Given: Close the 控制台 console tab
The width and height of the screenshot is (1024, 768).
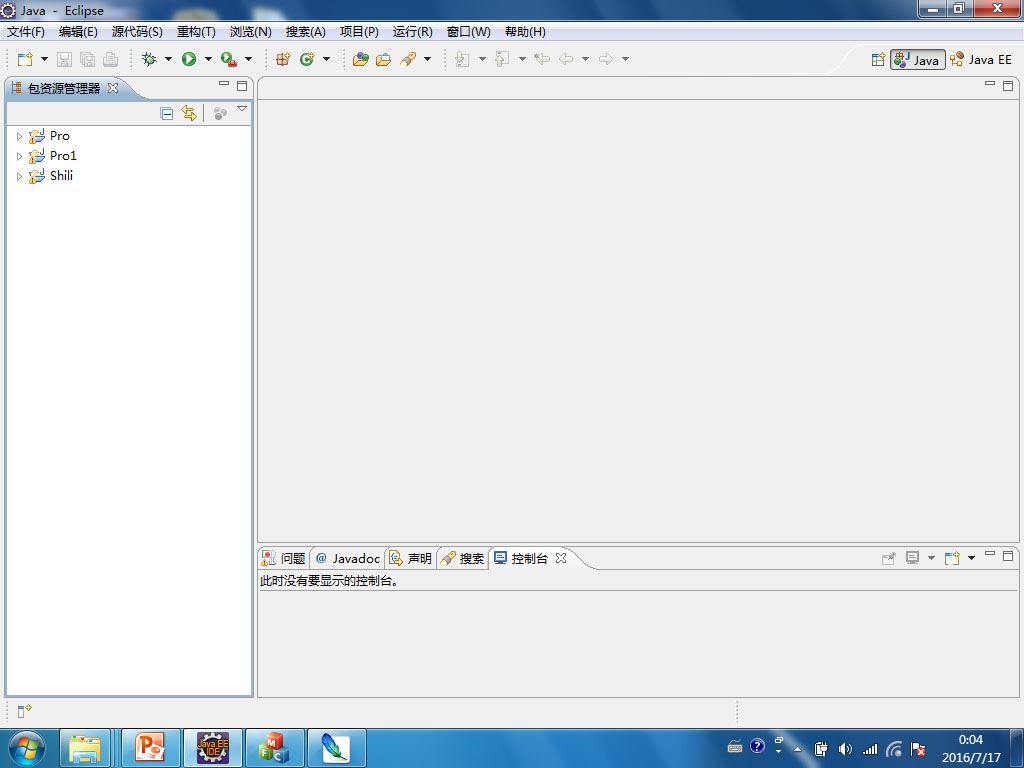Looking at the screenshot, I should pos(560,558).
